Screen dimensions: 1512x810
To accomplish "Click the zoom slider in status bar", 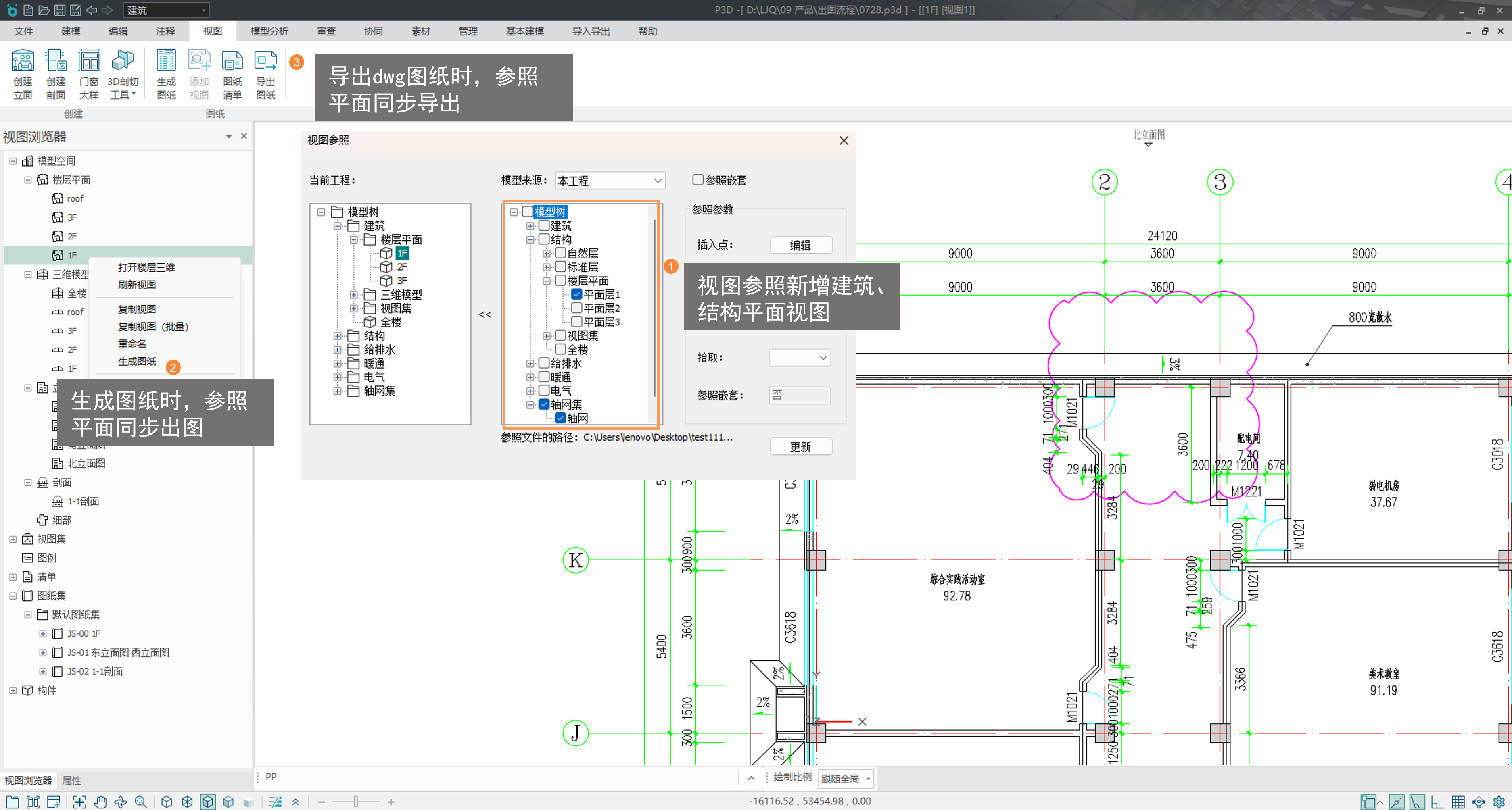I will point(356,802).
